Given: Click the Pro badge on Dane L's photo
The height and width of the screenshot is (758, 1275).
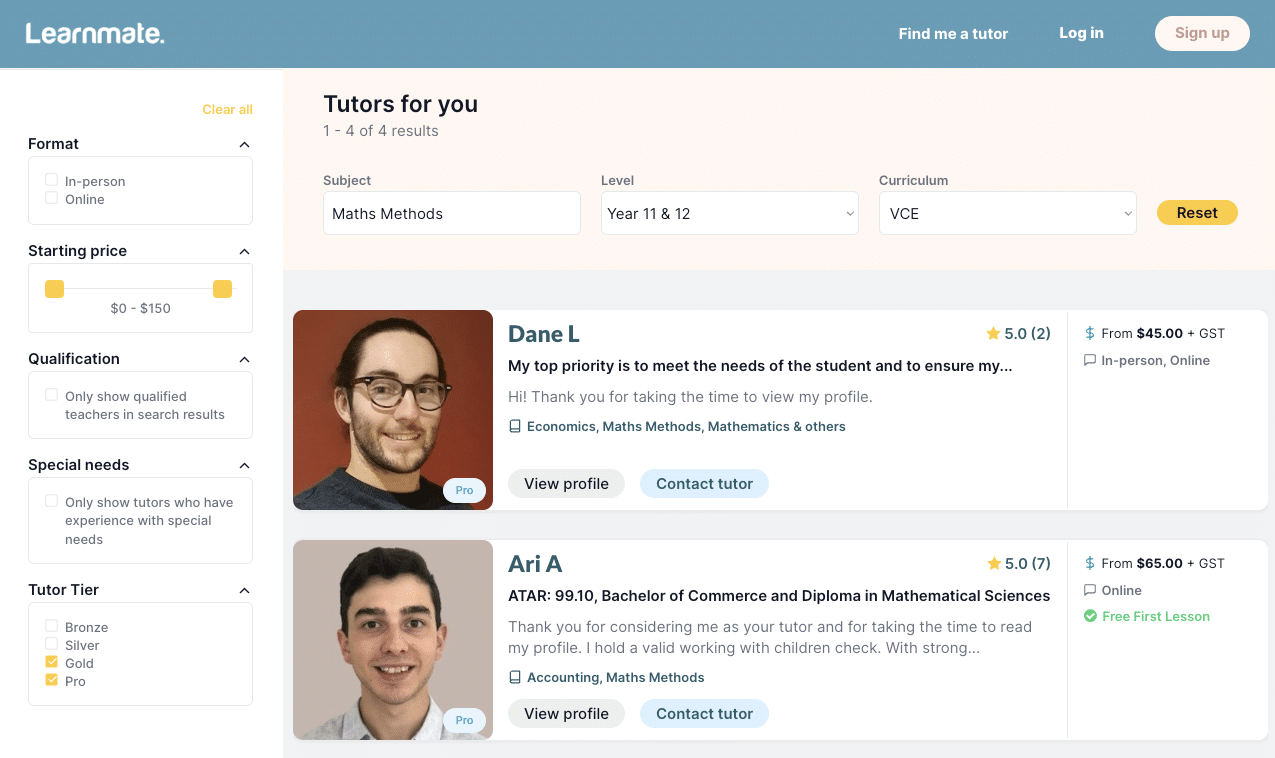Looking at the screenshot, I should coord(464,490).
